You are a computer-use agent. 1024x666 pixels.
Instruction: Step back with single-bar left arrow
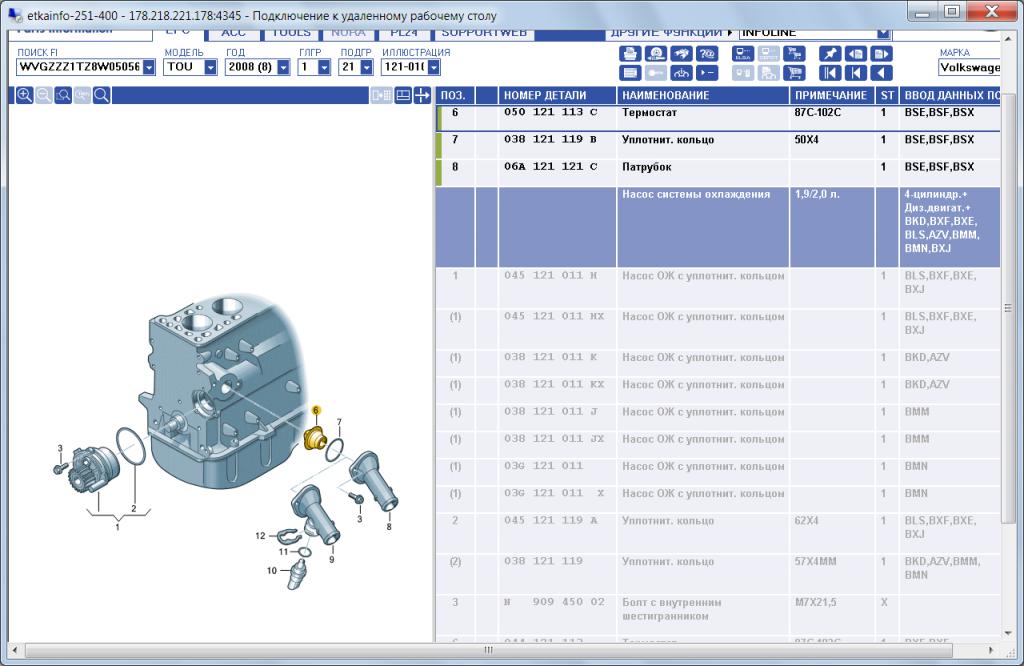(856, 73)
